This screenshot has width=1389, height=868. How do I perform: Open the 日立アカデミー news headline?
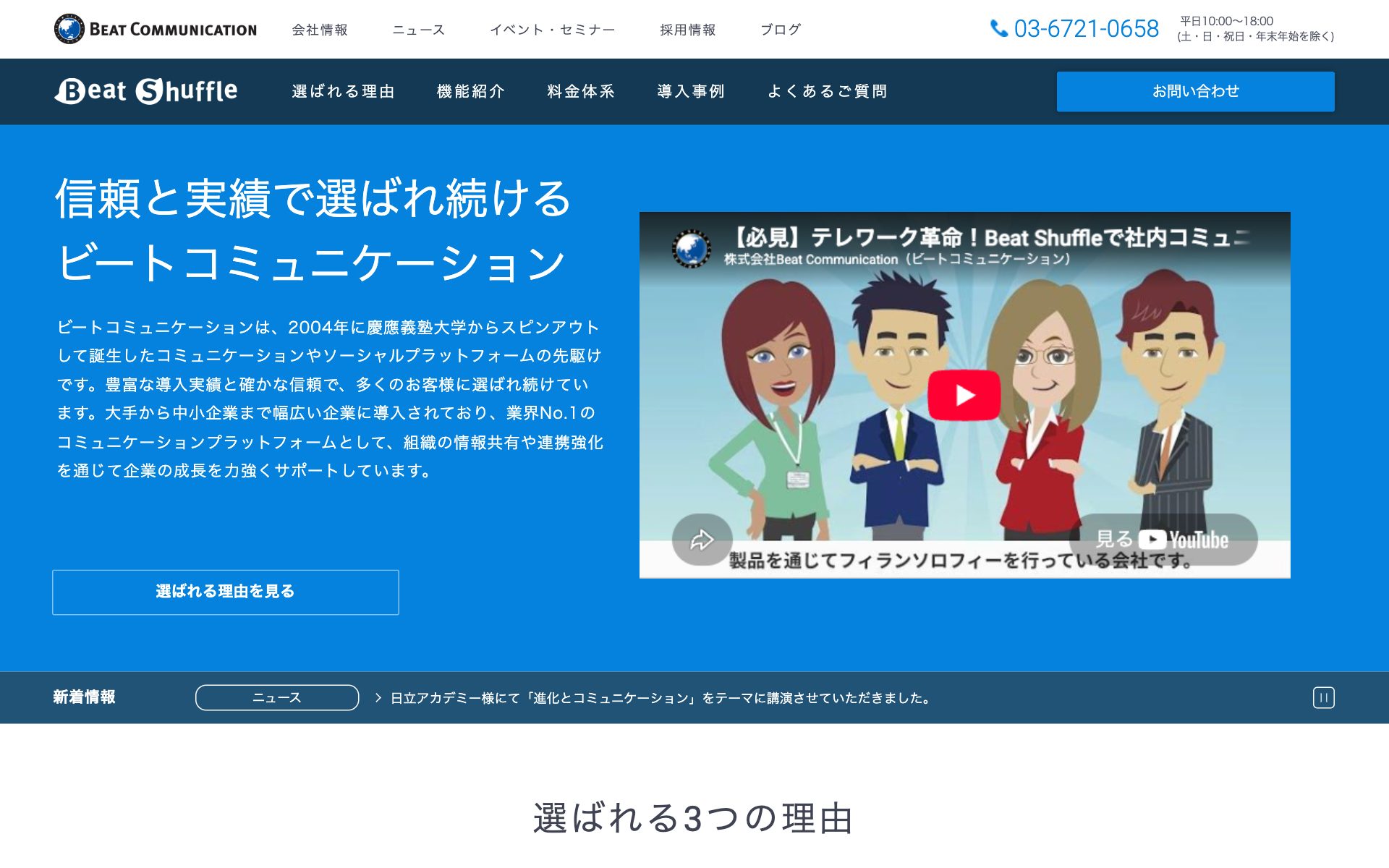pyautogui.click(x=660, y=698)
